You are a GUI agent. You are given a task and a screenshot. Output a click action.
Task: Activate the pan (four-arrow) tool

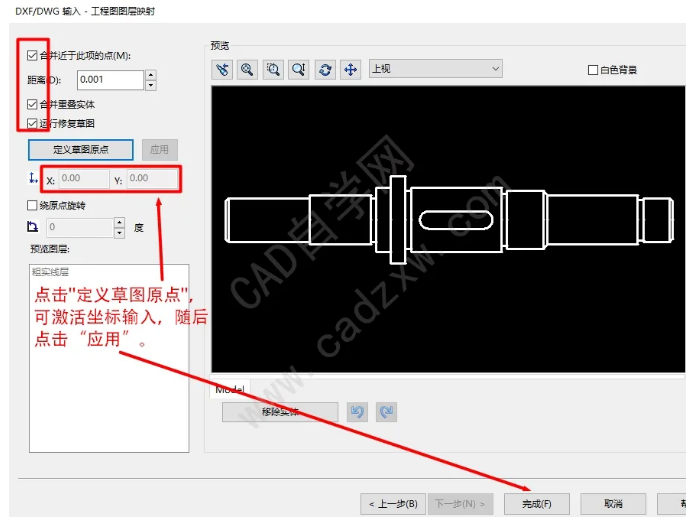point(351,70)
